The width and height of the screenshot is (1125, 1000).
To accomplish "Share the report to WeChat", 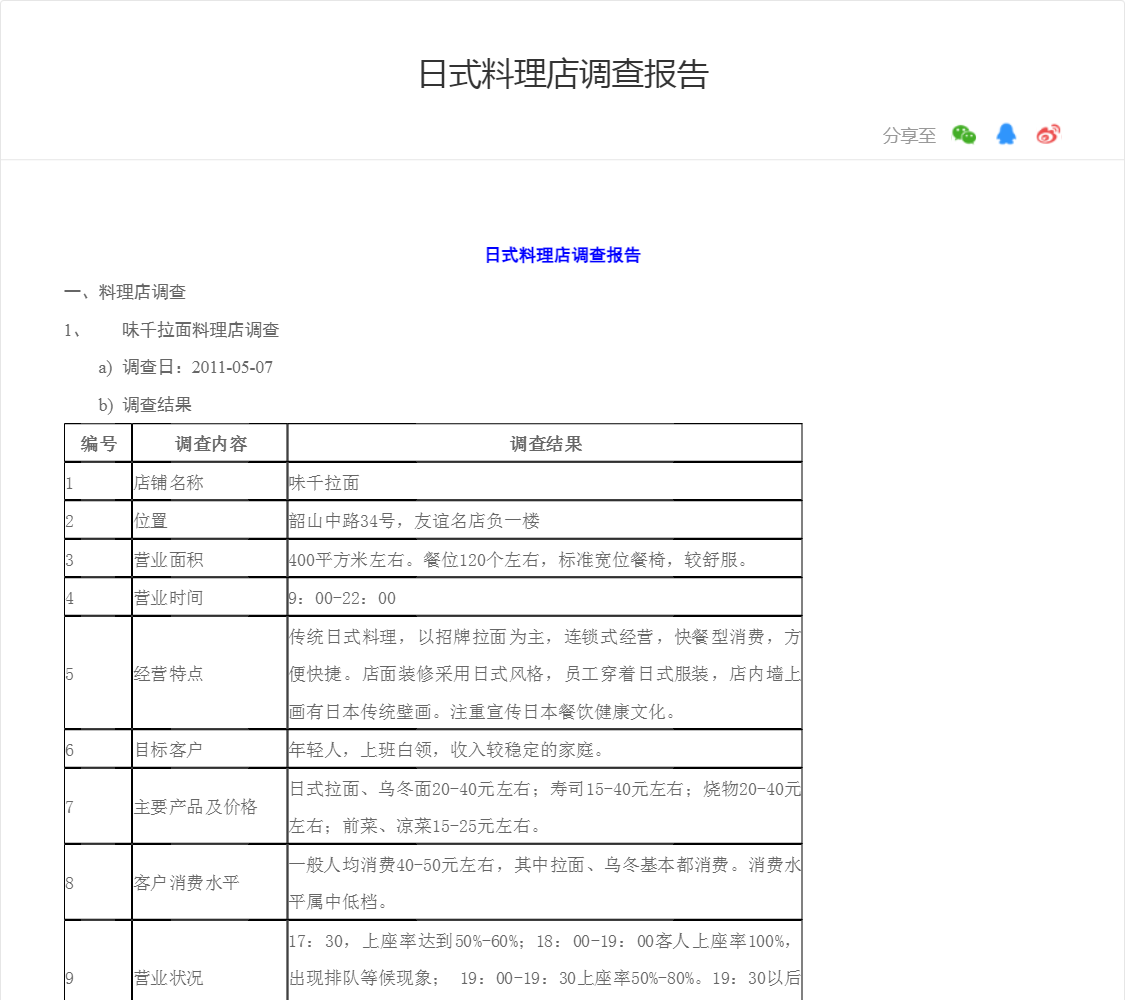I will coord(964,134).
